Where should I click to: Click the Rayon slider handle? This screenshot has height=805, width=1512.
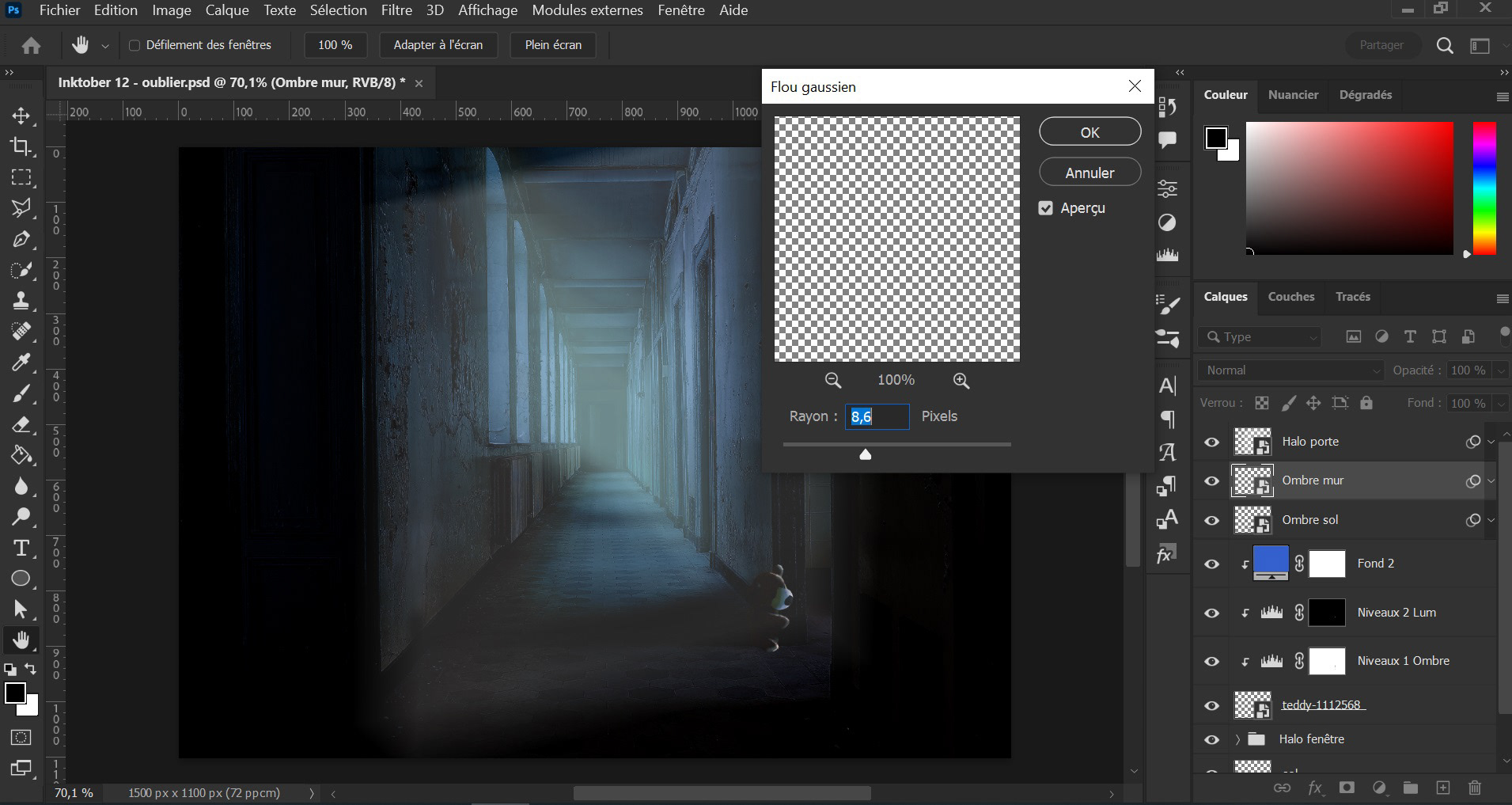866,454
